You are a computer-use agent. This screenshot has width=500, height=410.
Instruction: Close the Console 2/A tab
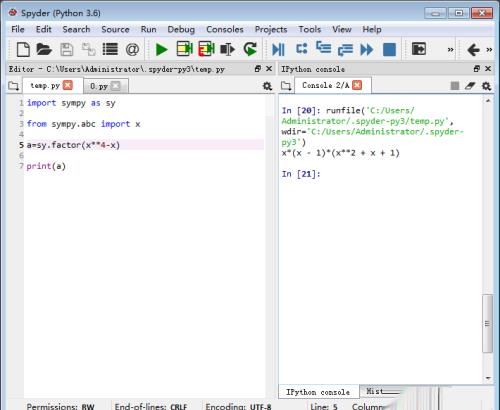tap(357, 85)
